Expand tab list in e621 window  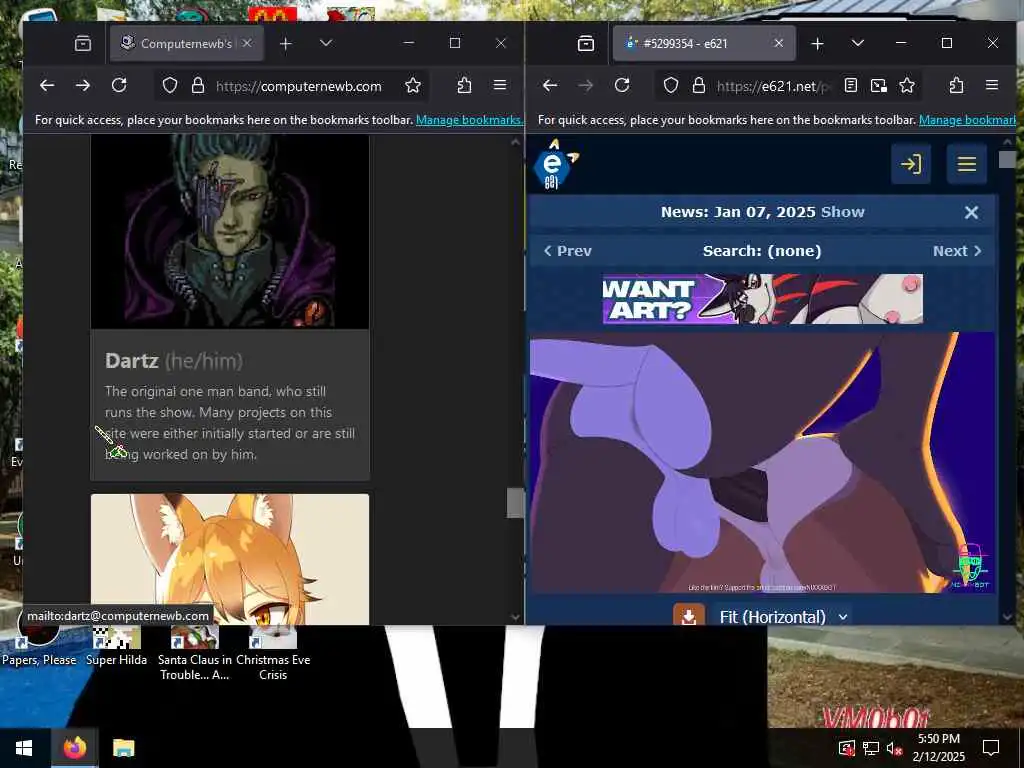pos(857,43)
